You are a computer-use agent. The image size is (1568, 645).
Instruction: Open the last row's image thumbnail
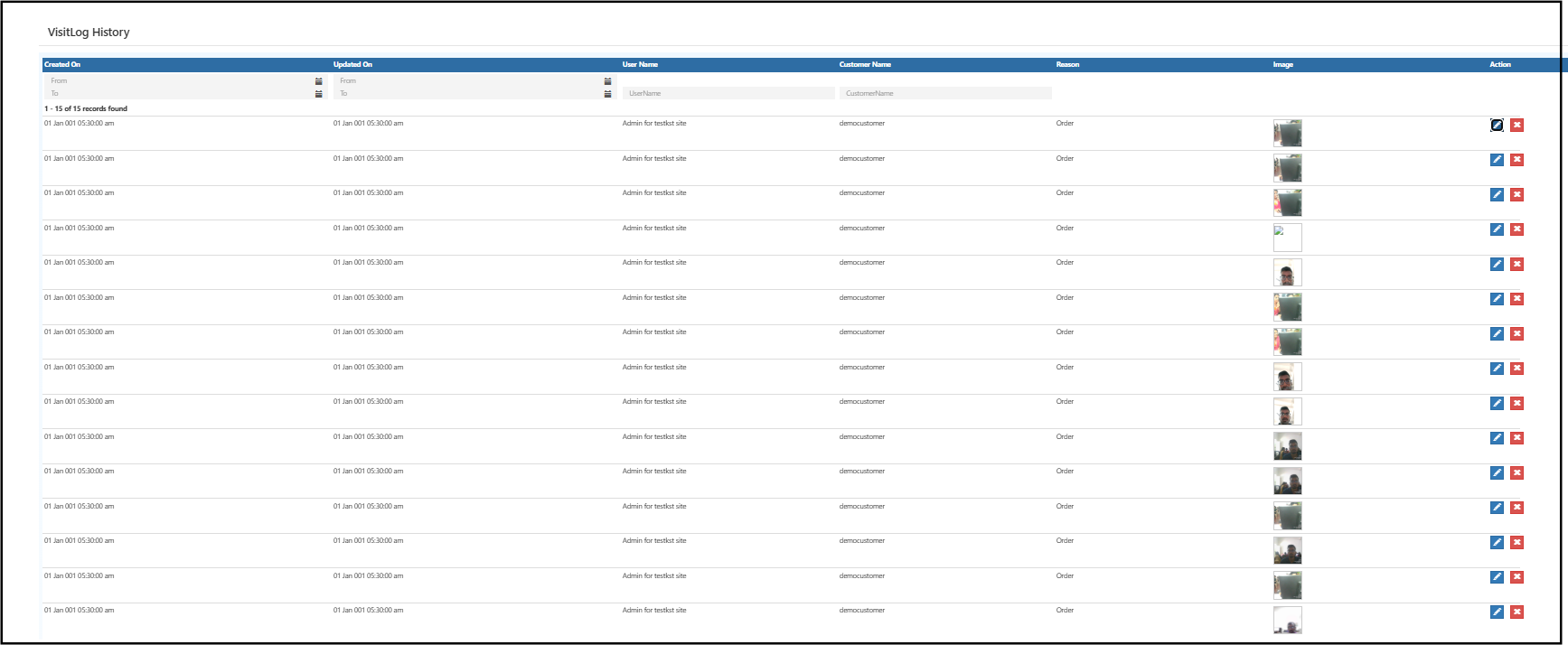pos(1287,620)
